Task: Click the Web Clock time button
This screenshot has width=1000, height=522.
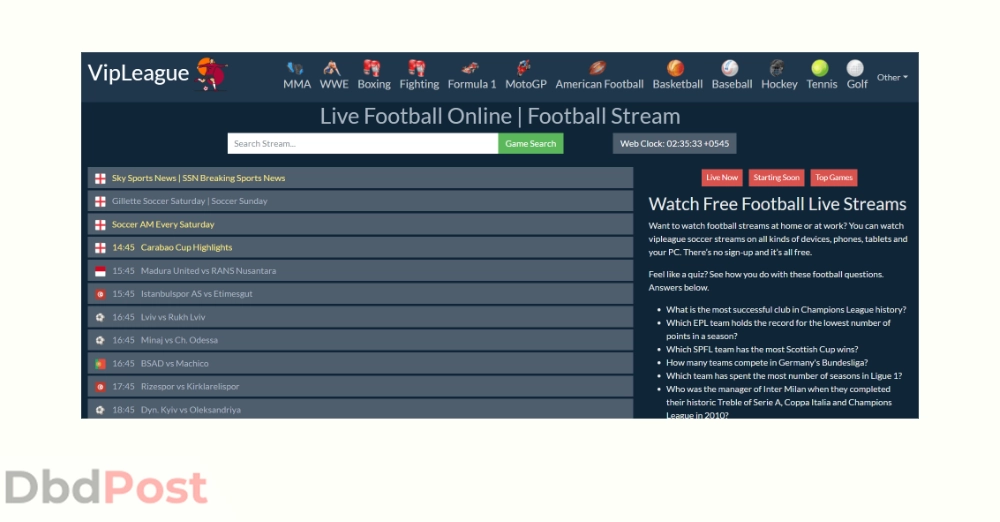Action: [674, 144]
